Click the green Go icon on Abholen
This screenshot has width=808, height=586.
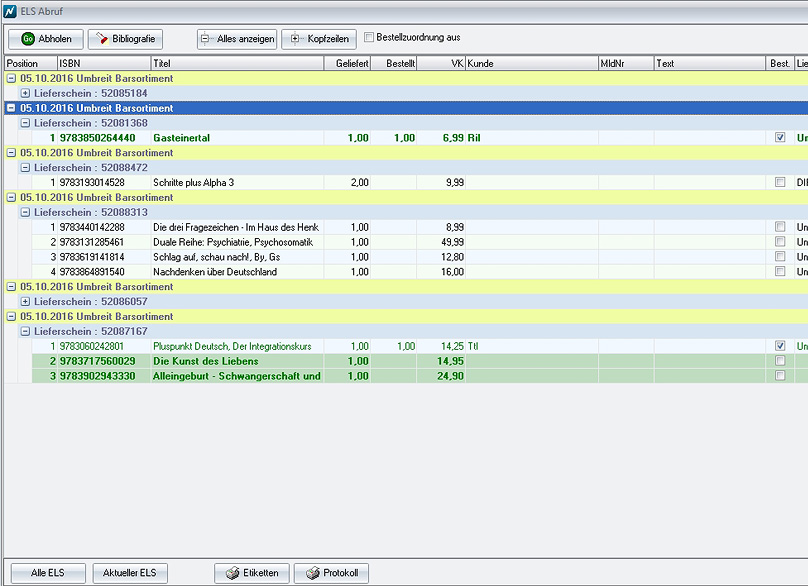[x=28, y=39]
